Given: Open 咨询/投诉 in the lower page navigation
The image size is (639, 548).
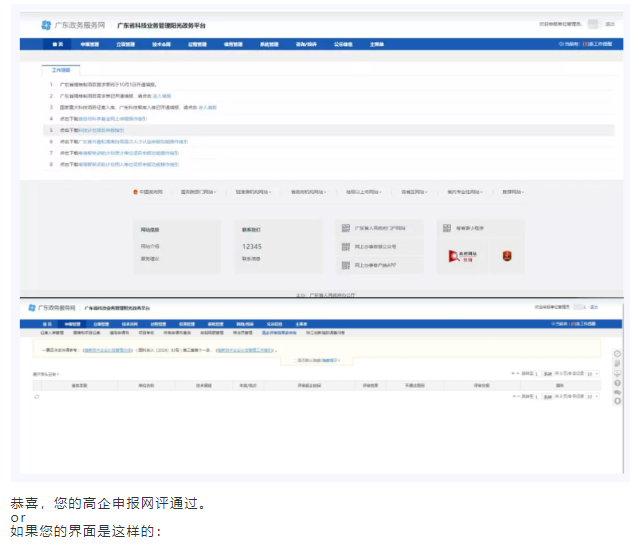Looking at the screenshot, I should pyautogui.click(x=245, y=324).
